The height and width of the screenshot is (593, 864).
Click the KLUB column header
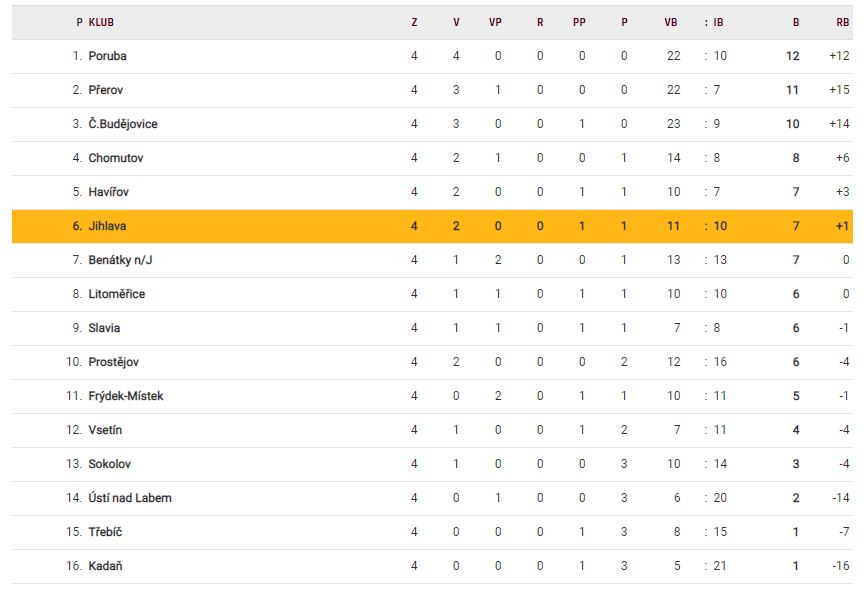(101, 22)
